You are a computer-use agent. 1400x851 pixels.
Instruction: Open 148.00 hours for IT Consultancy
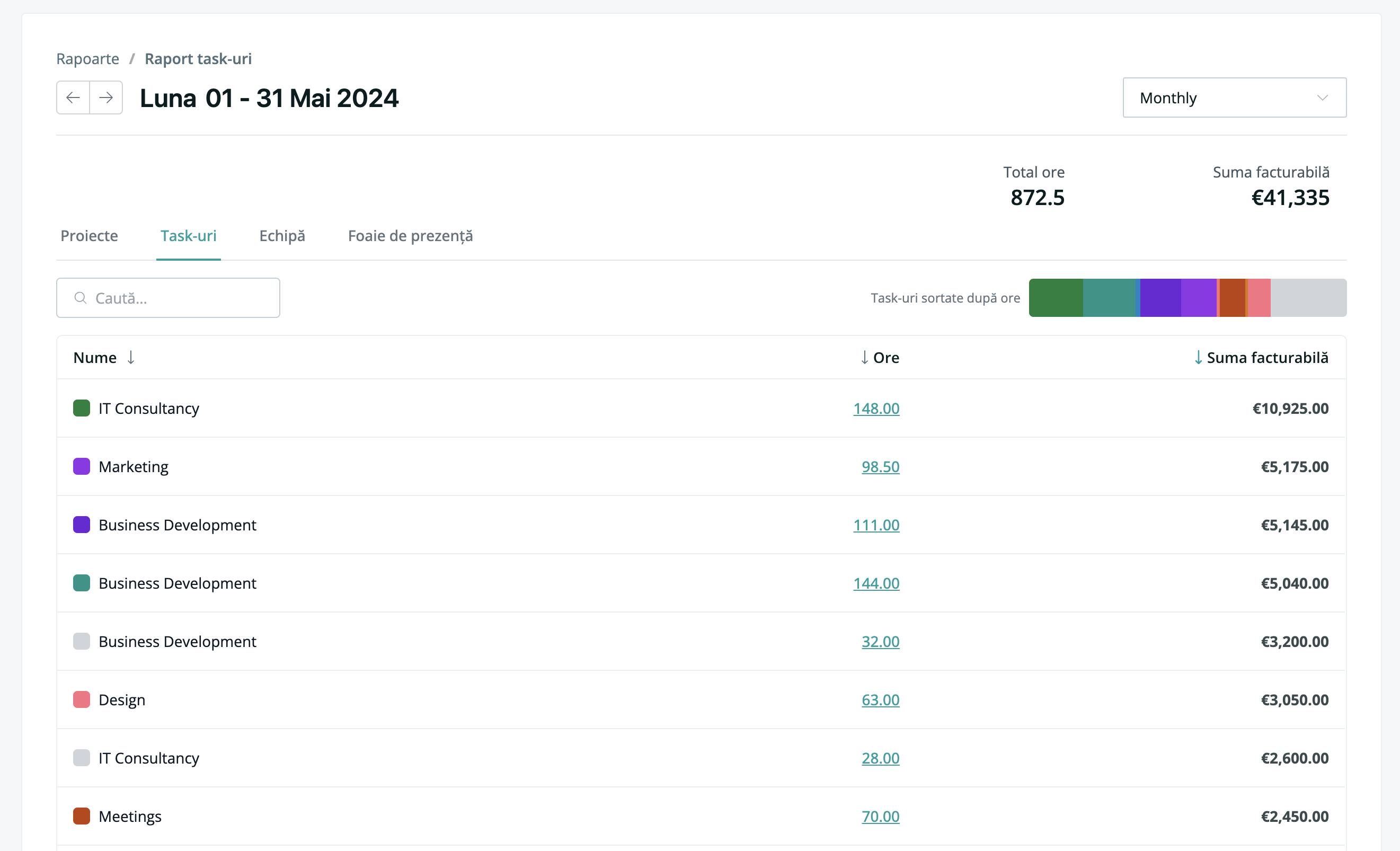876,409
